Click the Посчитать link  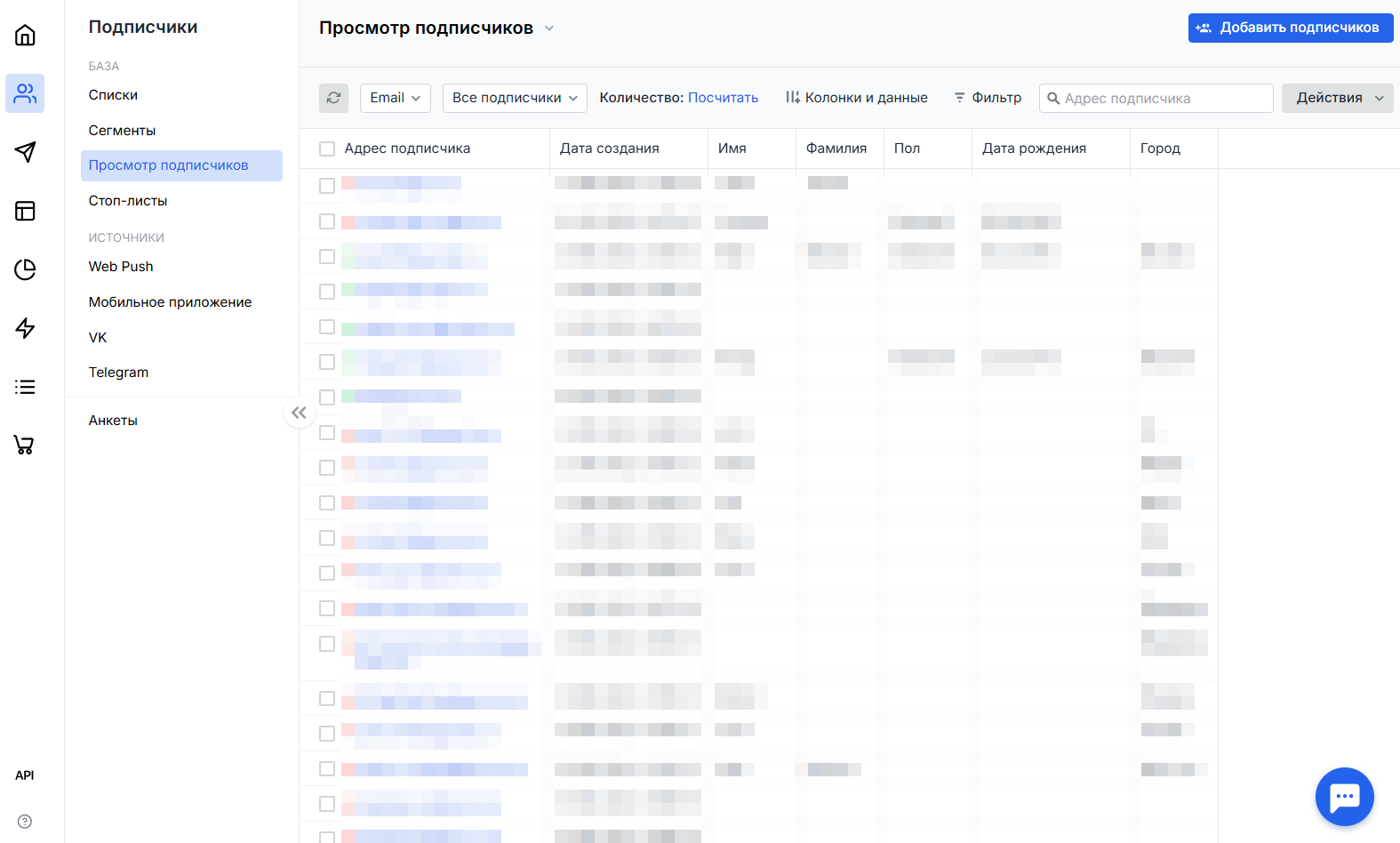click(x=723, y=98)
